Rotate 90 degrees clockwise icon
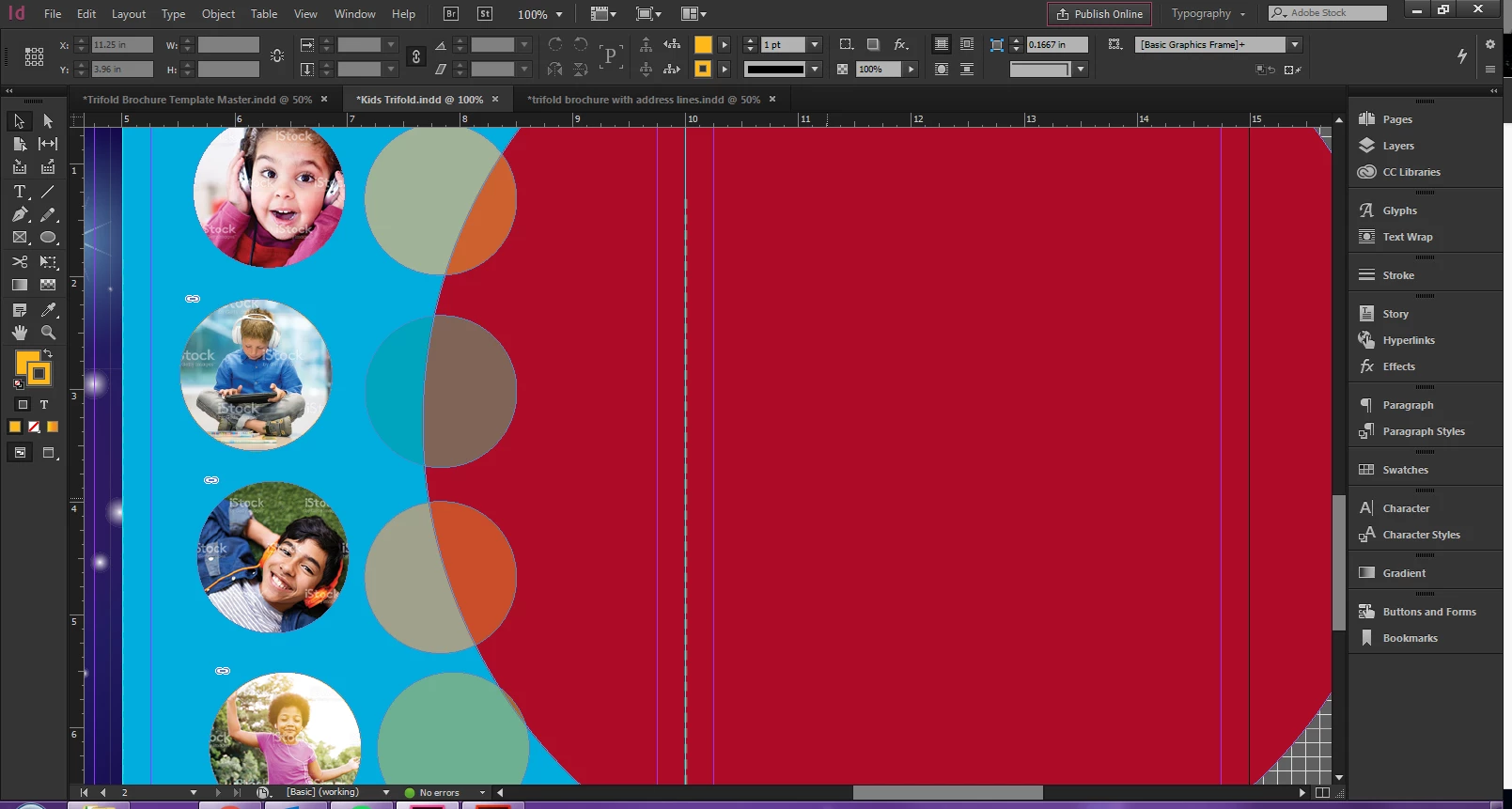This screenshot has height=809, width=1512. pos(555,44)
